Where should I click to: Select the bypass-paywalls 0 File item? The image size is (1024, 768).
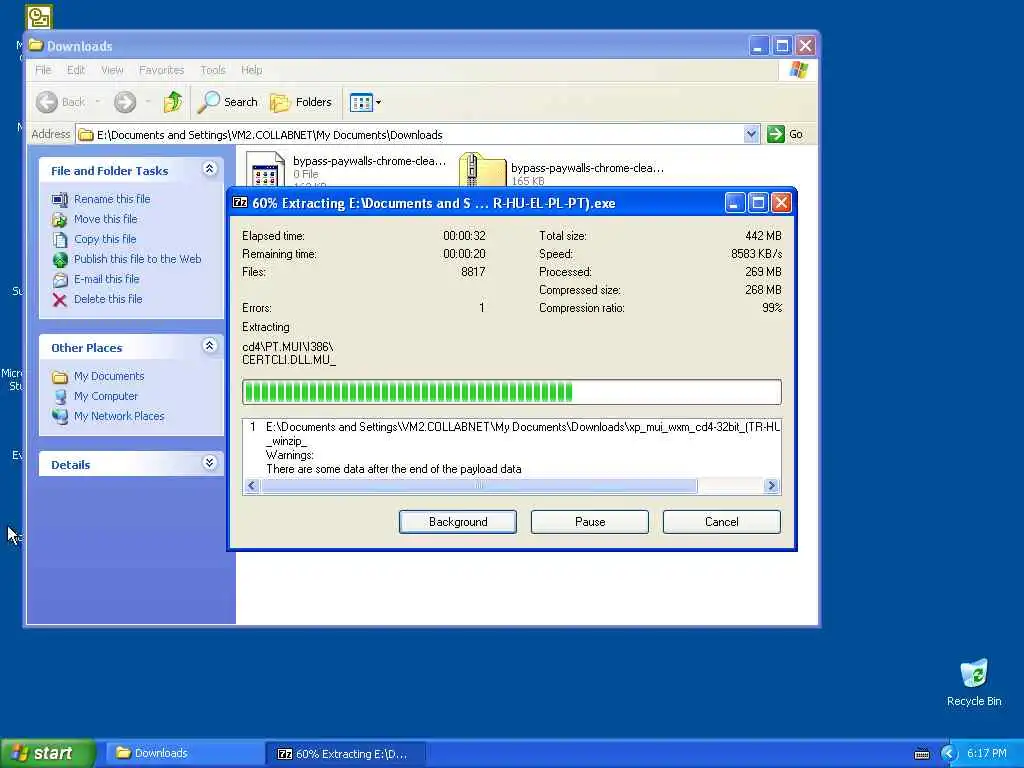[347, 168]
